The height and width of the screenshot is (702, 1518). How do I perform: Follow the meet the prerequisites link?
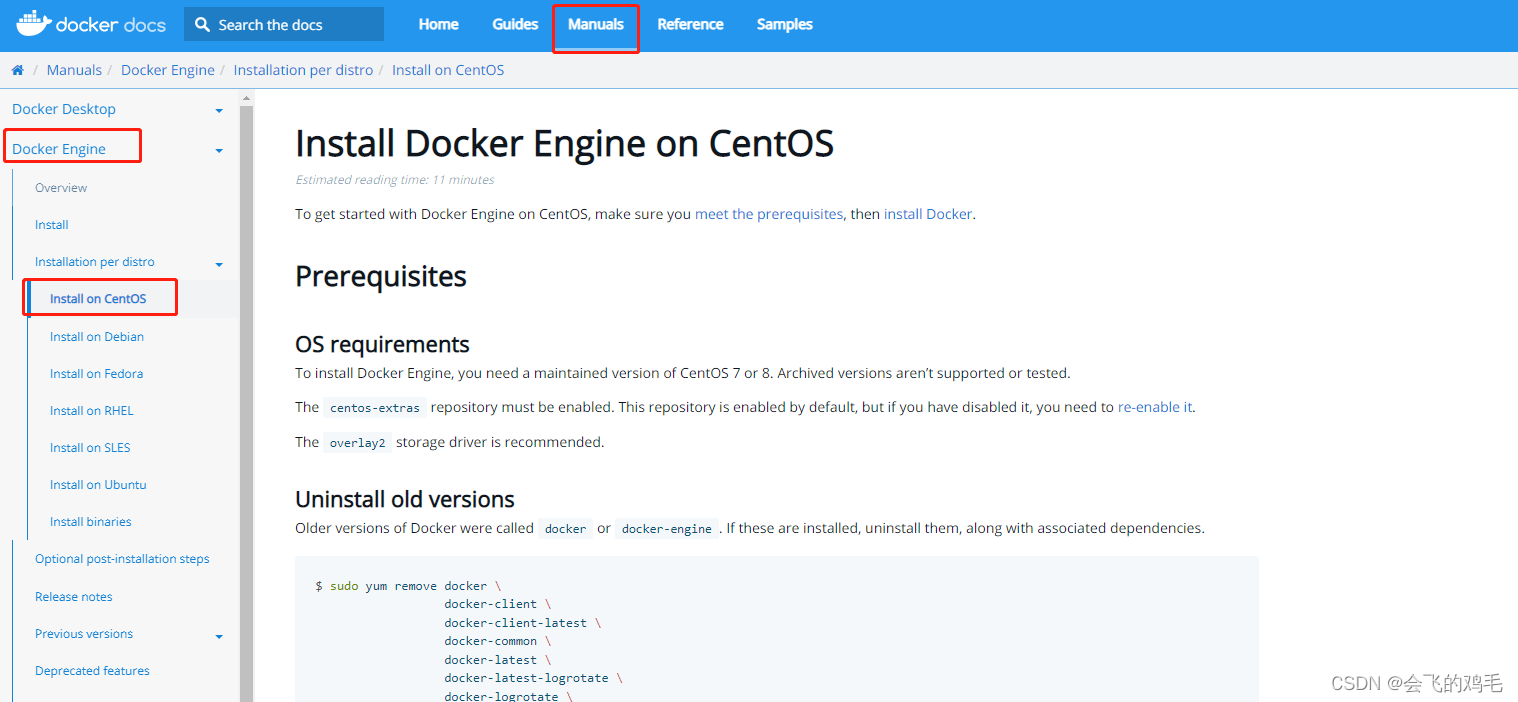point(769,214)
